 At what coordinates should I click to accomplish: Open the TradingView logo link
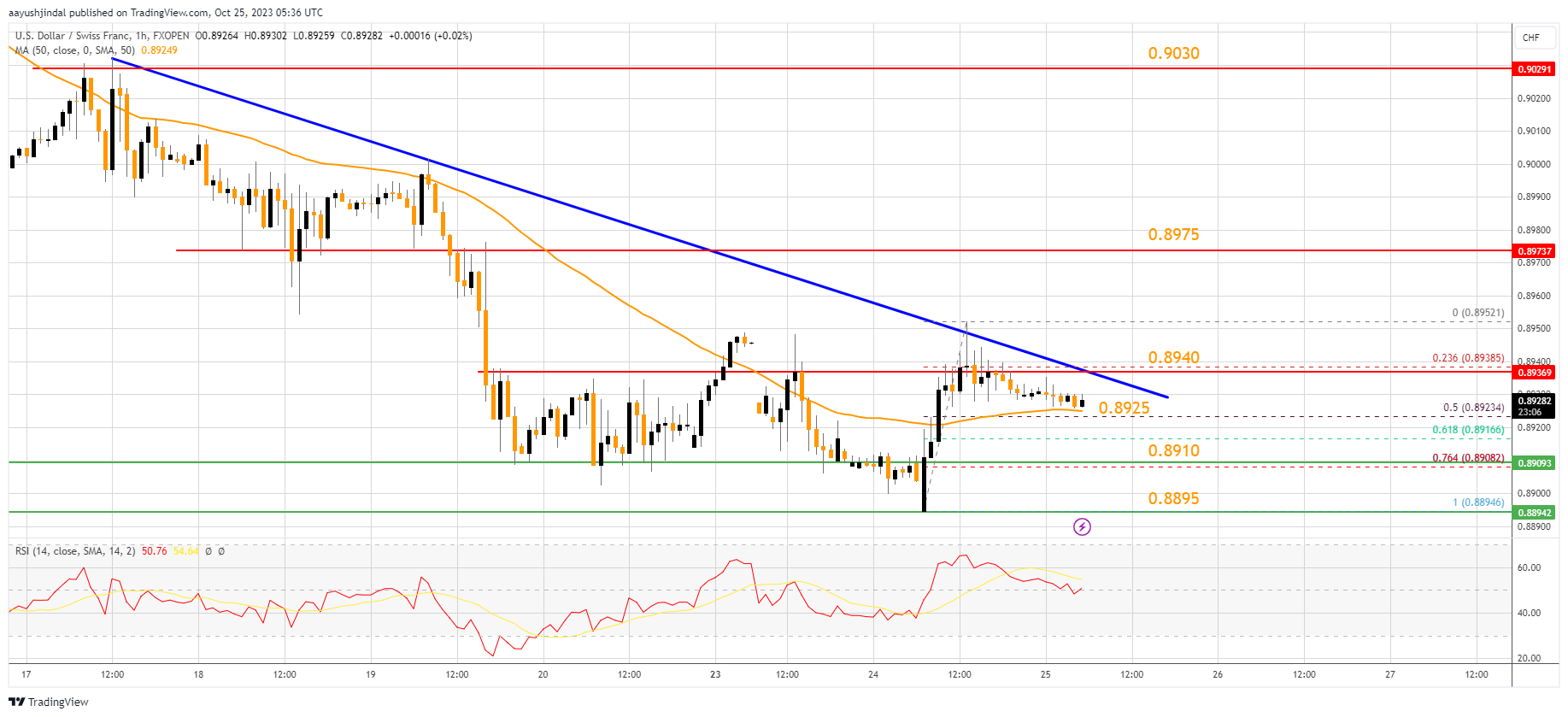(49, 702)
